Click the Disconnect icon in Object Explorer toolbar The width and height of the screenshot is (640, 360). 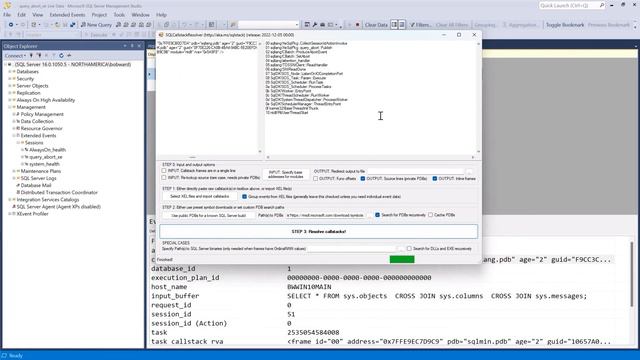[x=39, y=56]
